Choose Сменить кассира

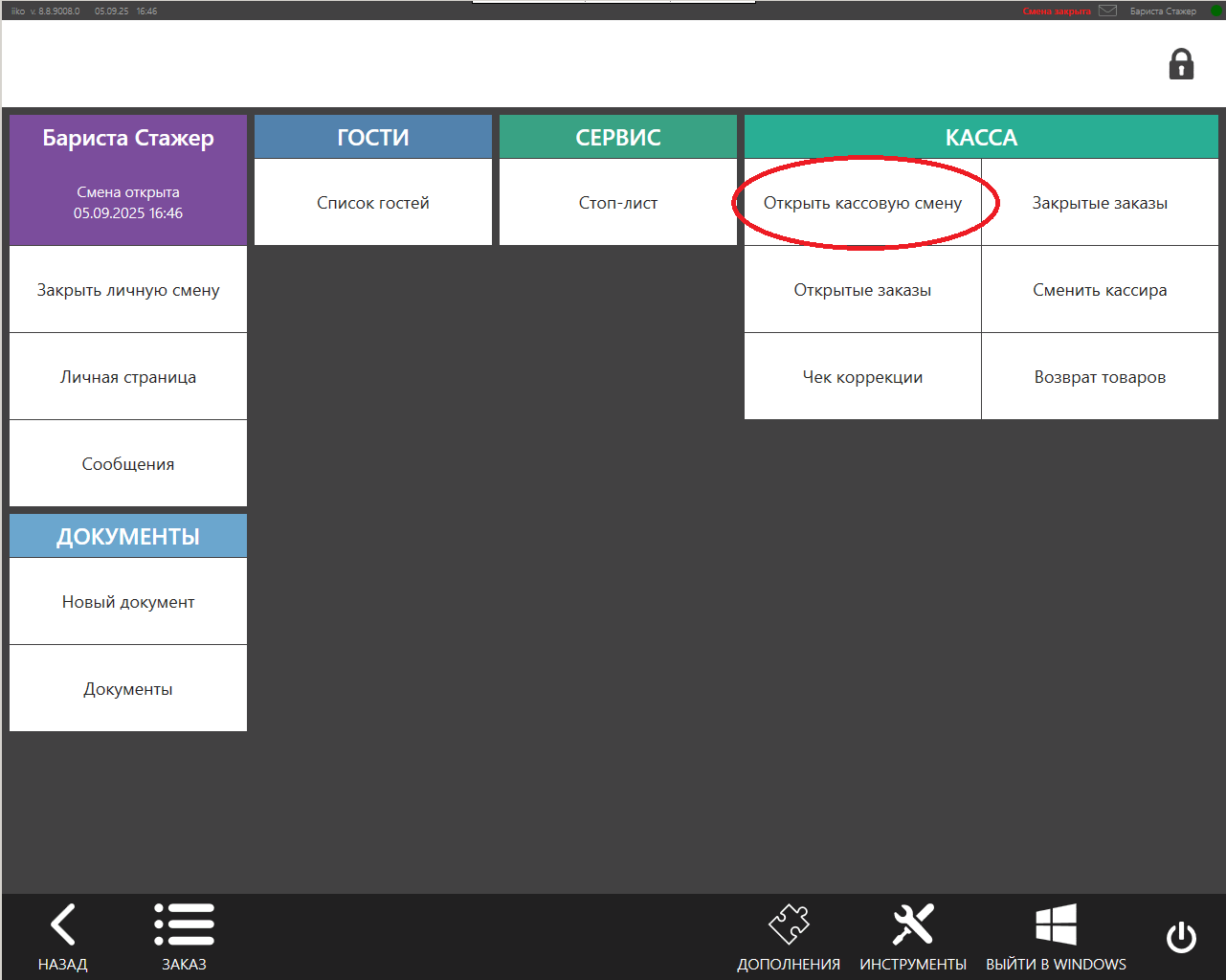(1100, 290)
